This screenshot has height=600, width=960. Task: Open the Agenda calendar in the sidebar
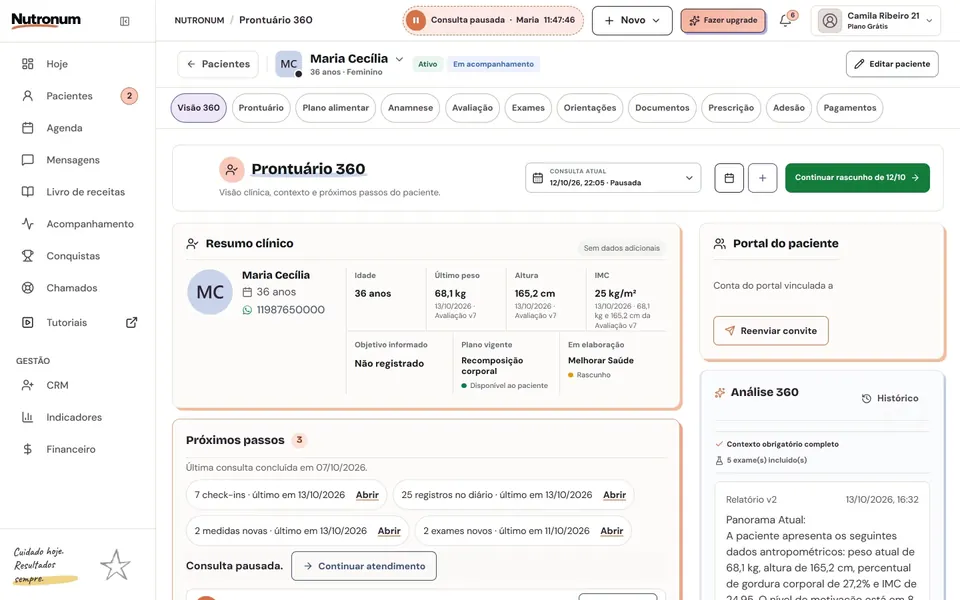pyautogui.click(x=78, y=128)
